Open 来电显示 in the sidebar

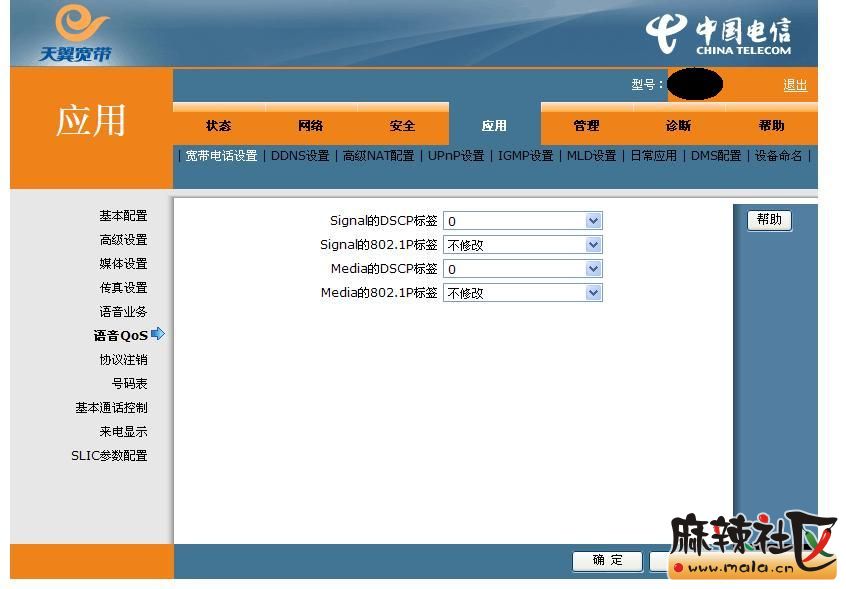123,432
